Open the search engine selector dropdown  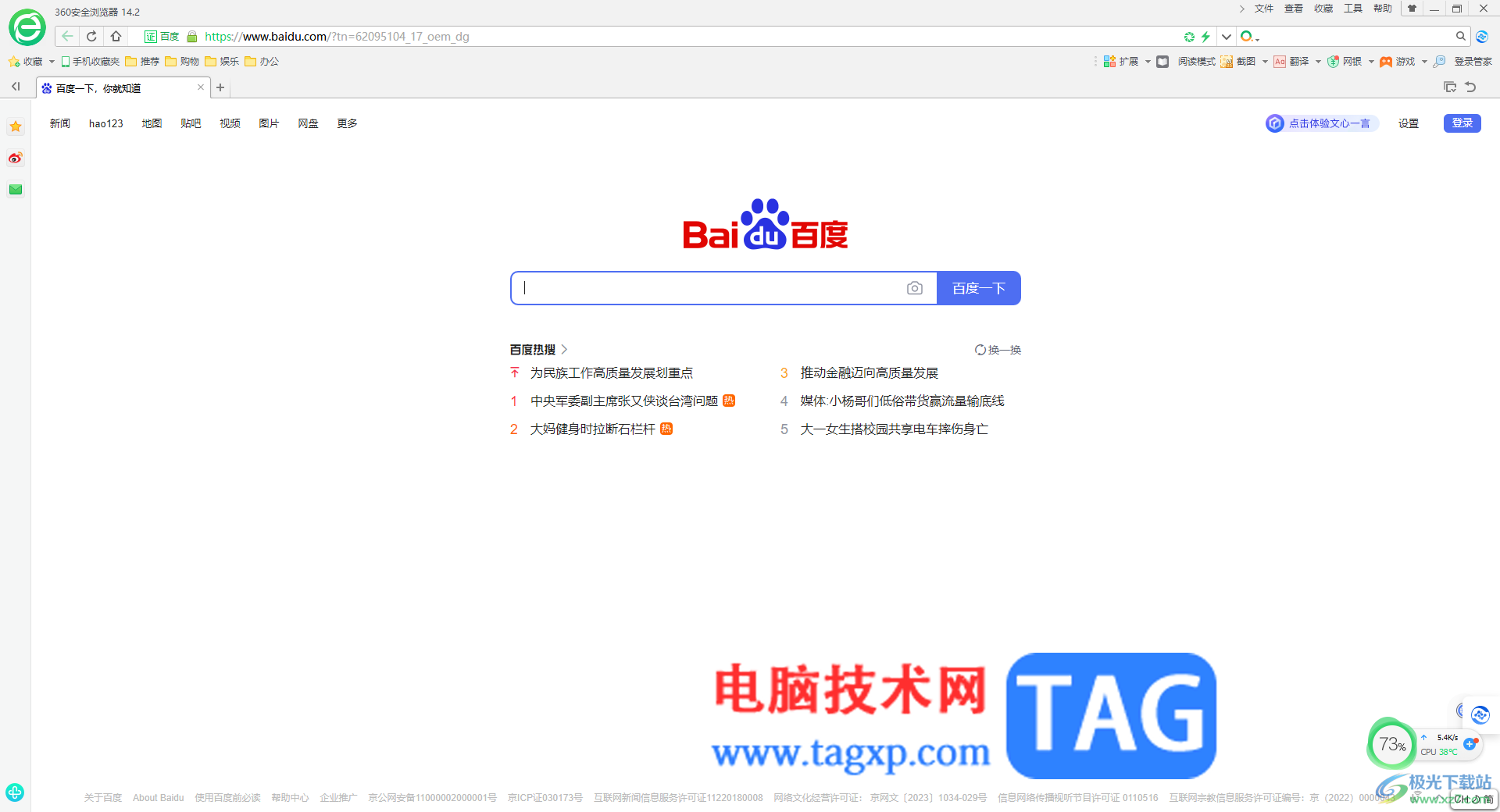point(1251,37)
